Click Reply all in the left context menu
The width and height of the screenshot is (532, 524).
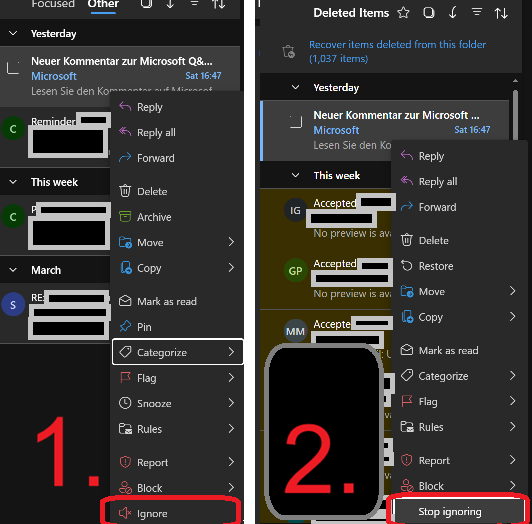coord(177,132)
